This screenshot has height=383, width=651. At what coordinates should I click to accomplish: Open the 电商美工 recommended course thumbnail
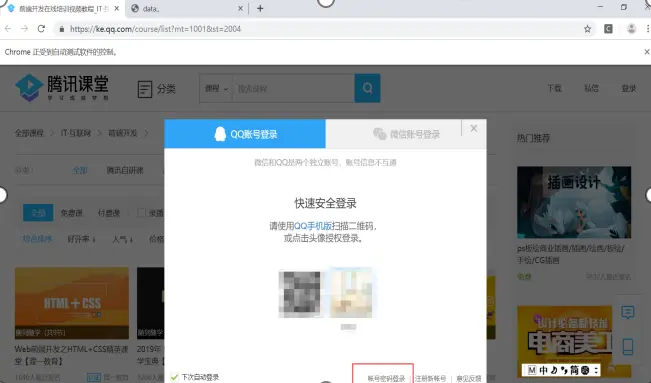pos(574,341)
